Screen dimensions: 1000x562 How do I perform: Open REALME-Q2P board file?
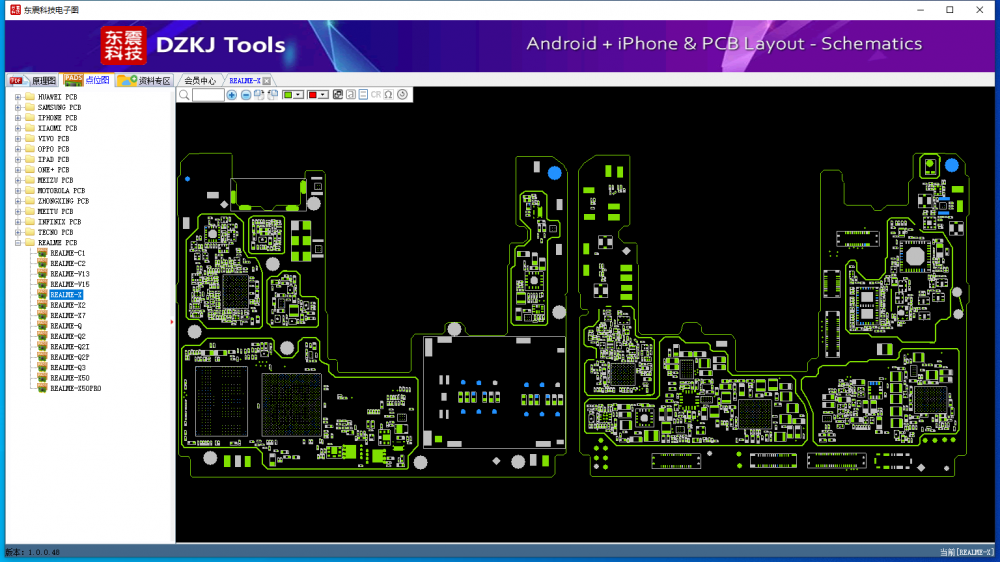(x=70, y=357)
